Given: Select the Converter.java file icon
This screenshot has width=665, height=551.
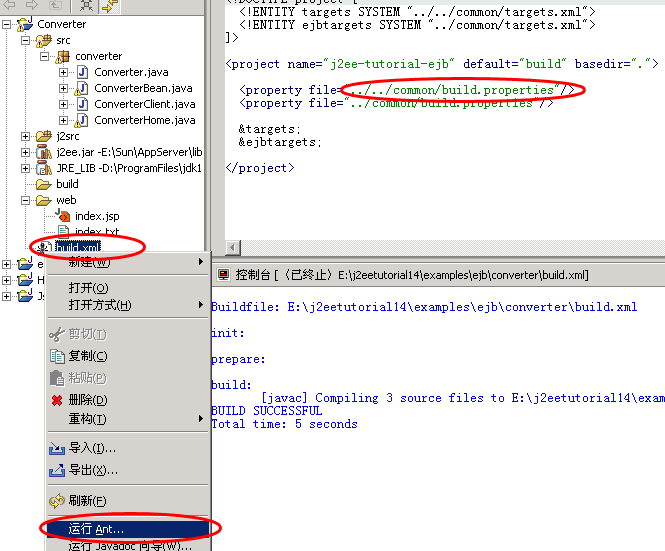Looking at the screenshot, I should (x=83, y=72).
